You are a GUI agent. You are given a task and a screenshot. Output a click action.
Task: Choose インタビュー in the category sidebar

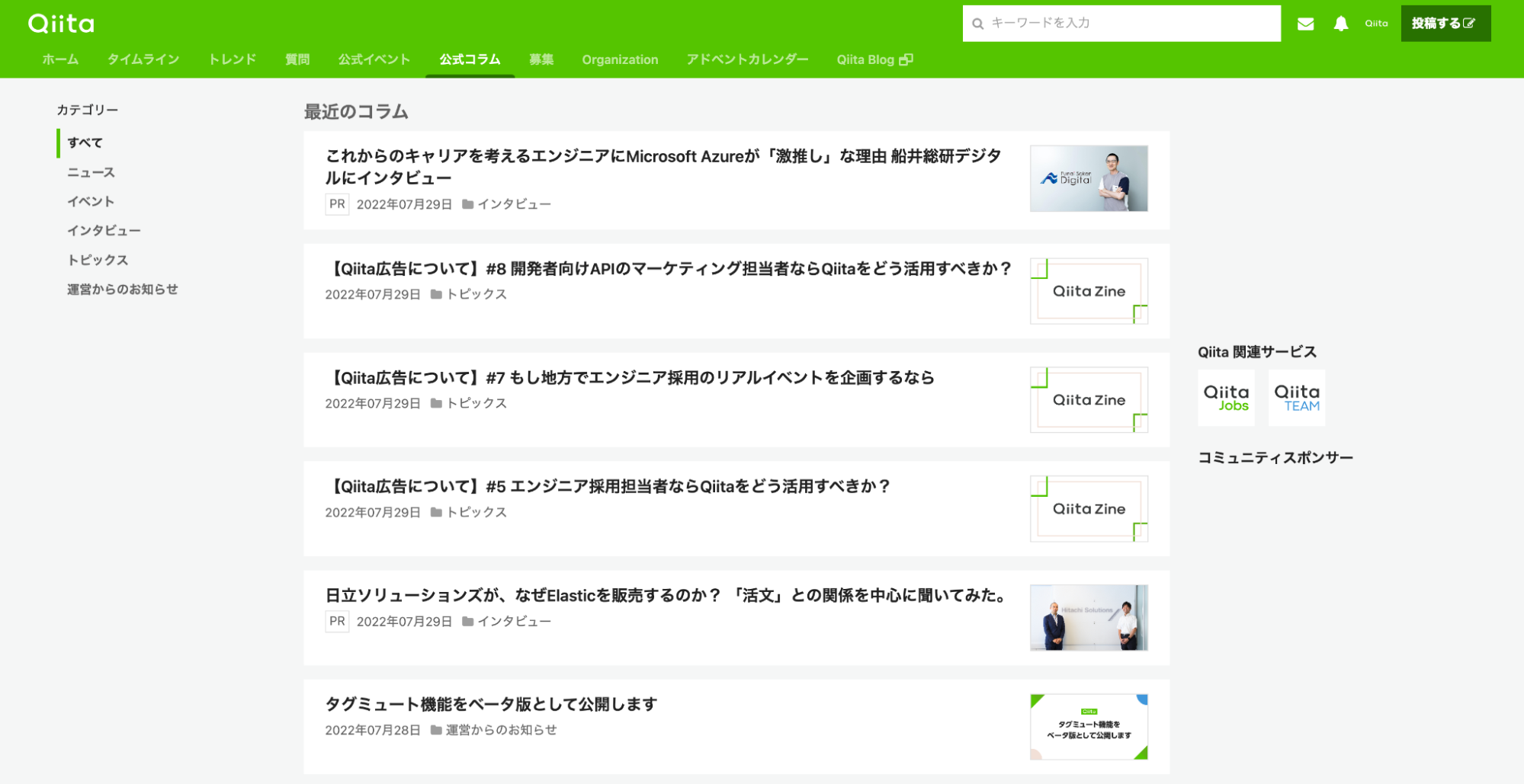pyautogui.click(x=104, y=230)
